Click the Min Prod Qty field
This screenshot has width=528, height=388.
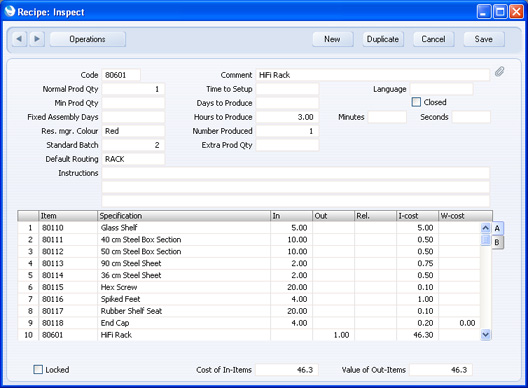[x=133, y=103]
